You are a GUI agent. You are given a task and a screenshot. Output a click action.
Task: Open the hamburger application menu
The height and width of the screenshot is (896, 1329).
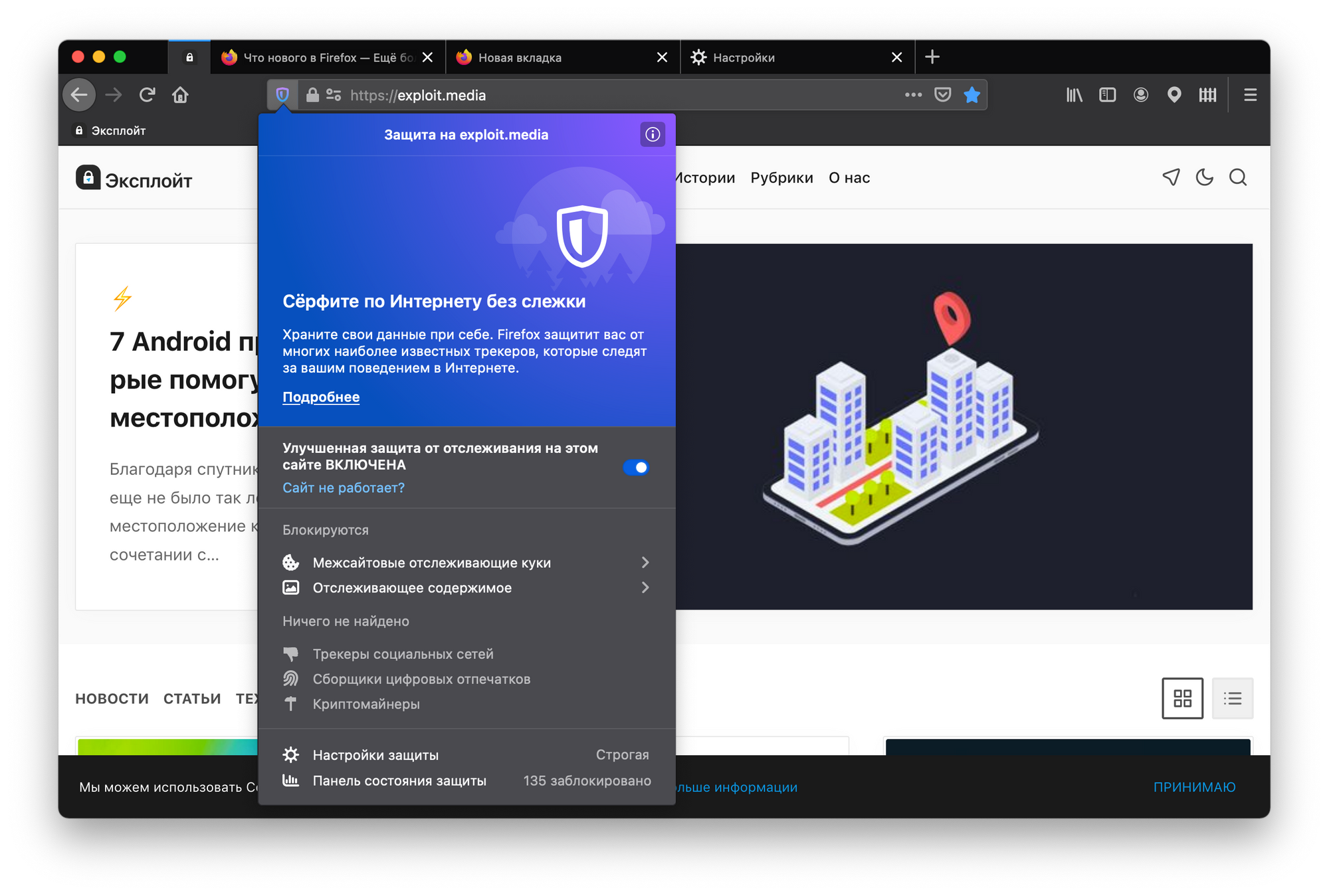click(x=1250, y=95)
